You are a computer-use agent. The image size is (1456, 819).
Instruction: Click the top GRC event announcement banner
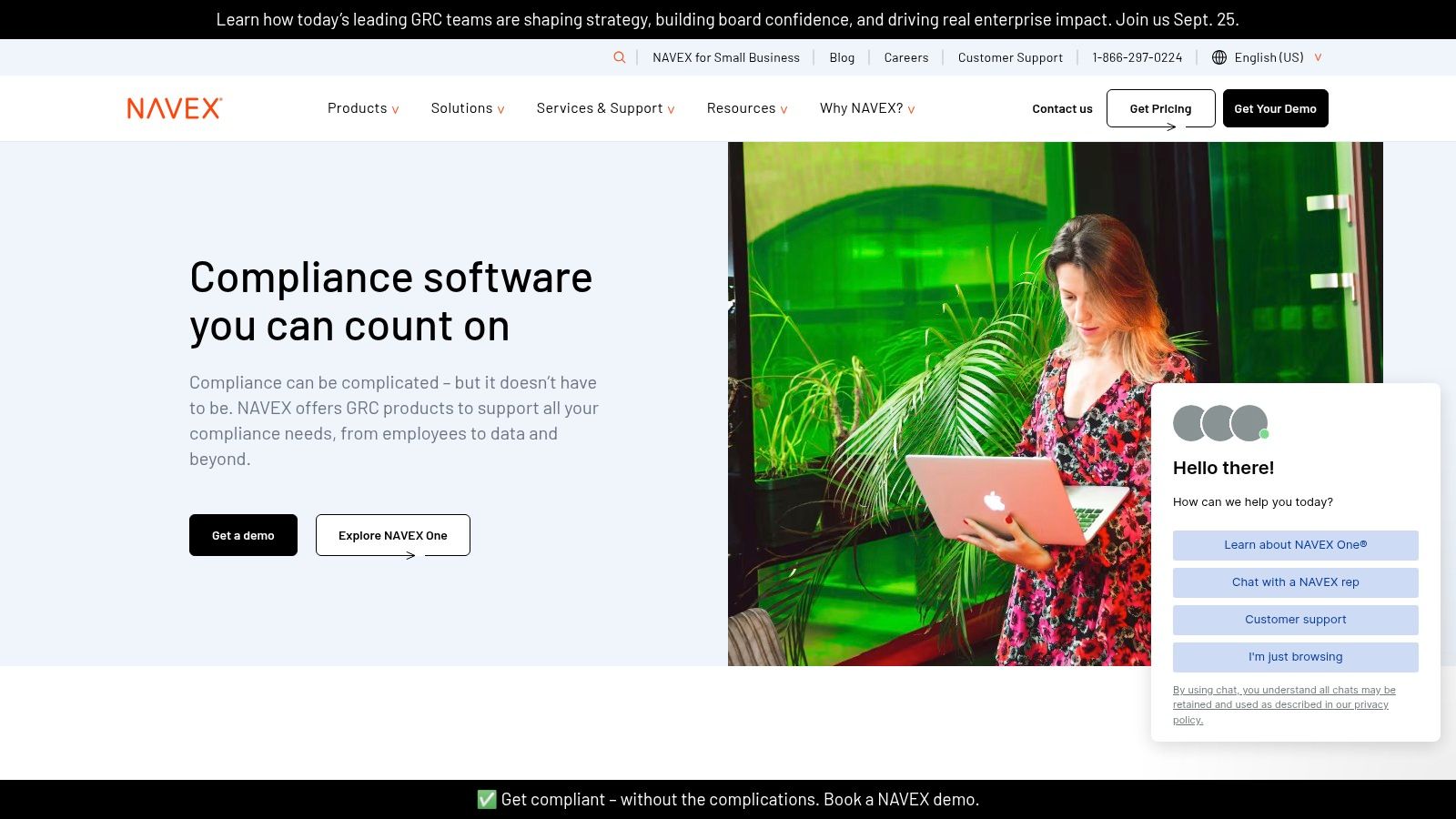point(728,19)
